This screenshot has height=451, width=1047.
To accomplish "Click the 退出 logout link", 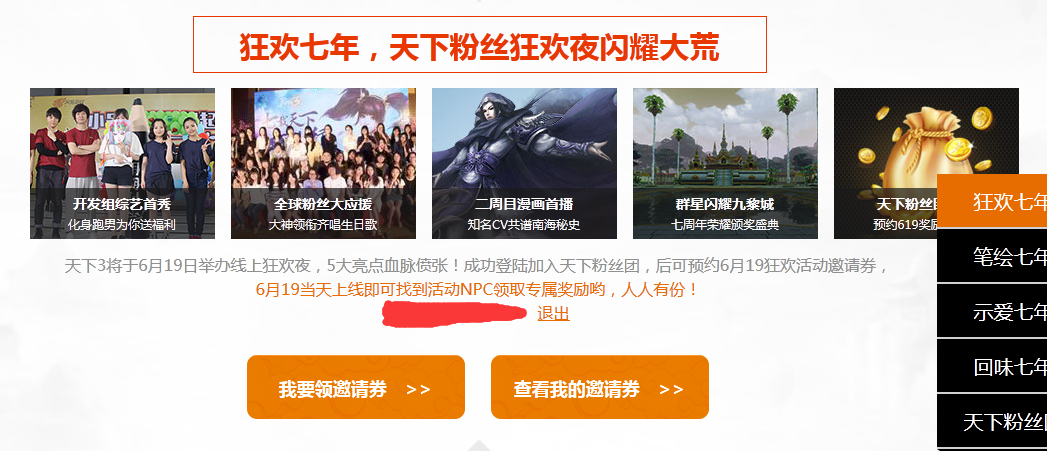I will [x=554, y=314].
